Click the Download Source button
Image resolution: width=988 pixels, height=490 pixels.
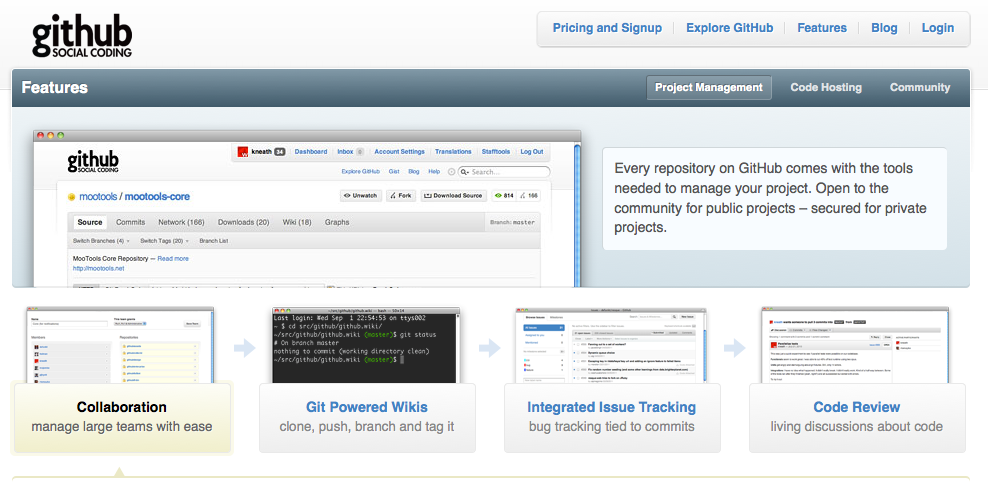click(x=453, y=196)
